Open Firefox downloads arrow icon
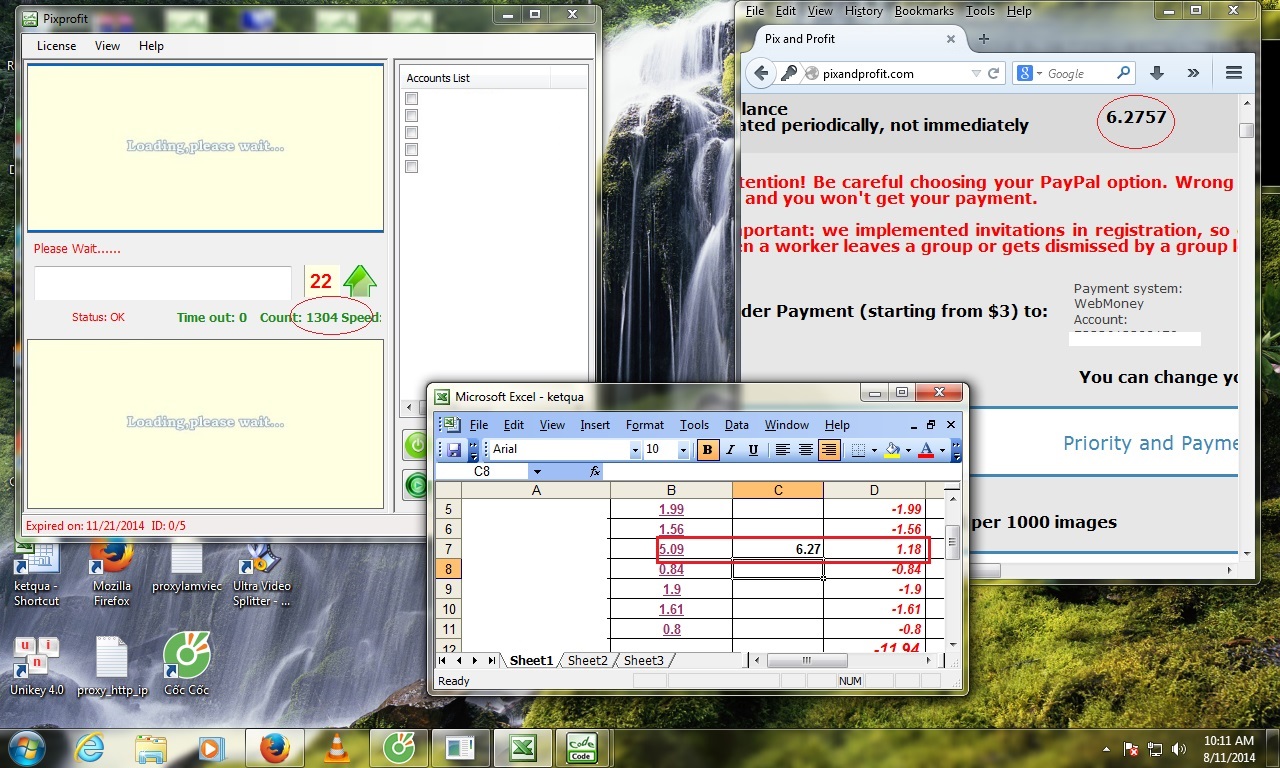The width and height of the screenshot is (1280, 768). (1157, 73)
